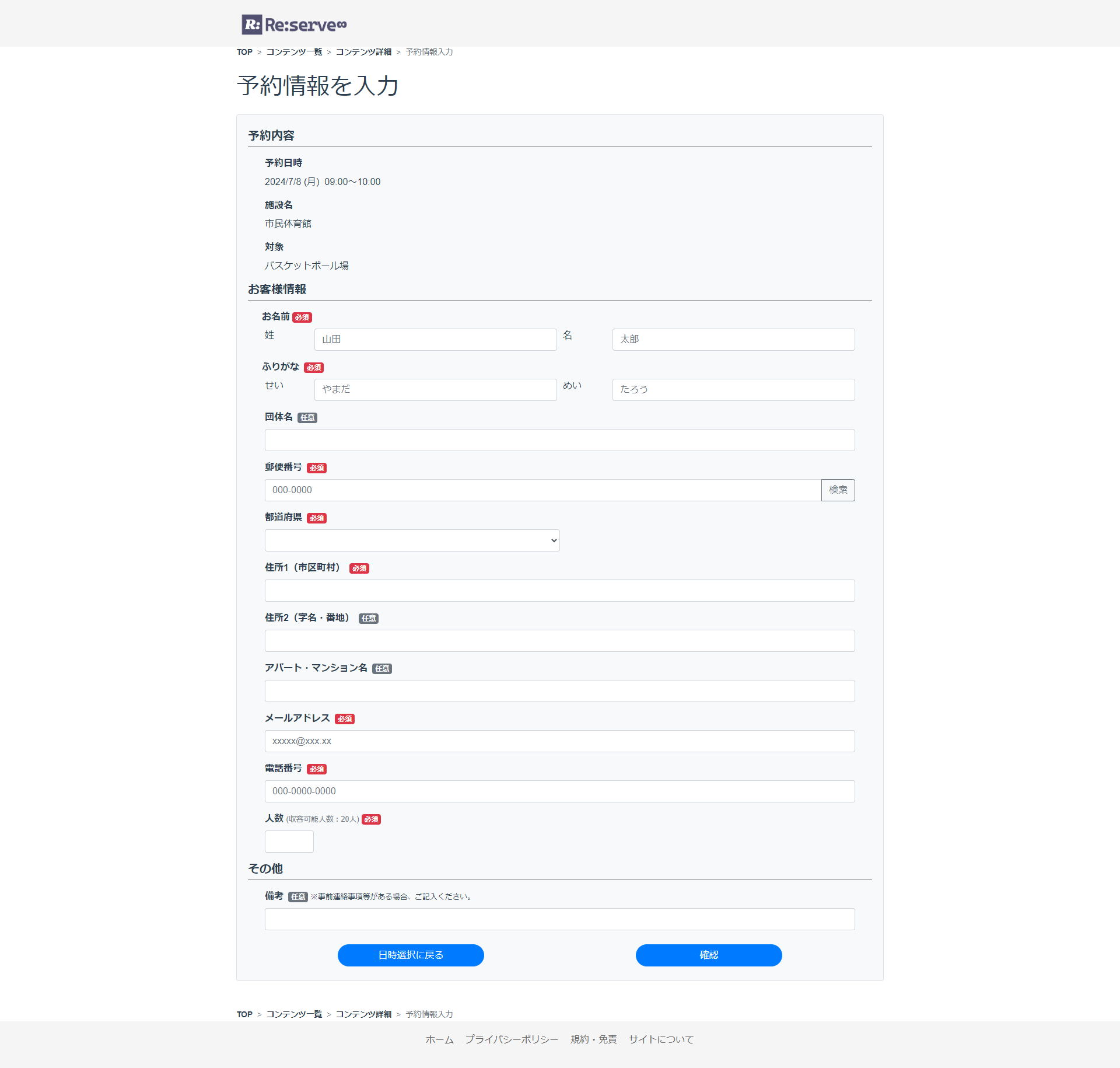The image size is (1120, 1068).
Task: Open コンテンツ一覧 in the top breadcrumb
Action: tap(294, 52)
